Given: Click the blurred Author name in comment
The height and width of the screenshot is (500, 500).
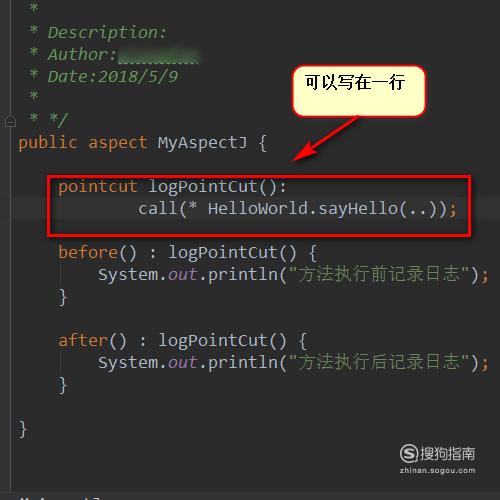Looking at the screenshot, I should [x=158, y=55].
